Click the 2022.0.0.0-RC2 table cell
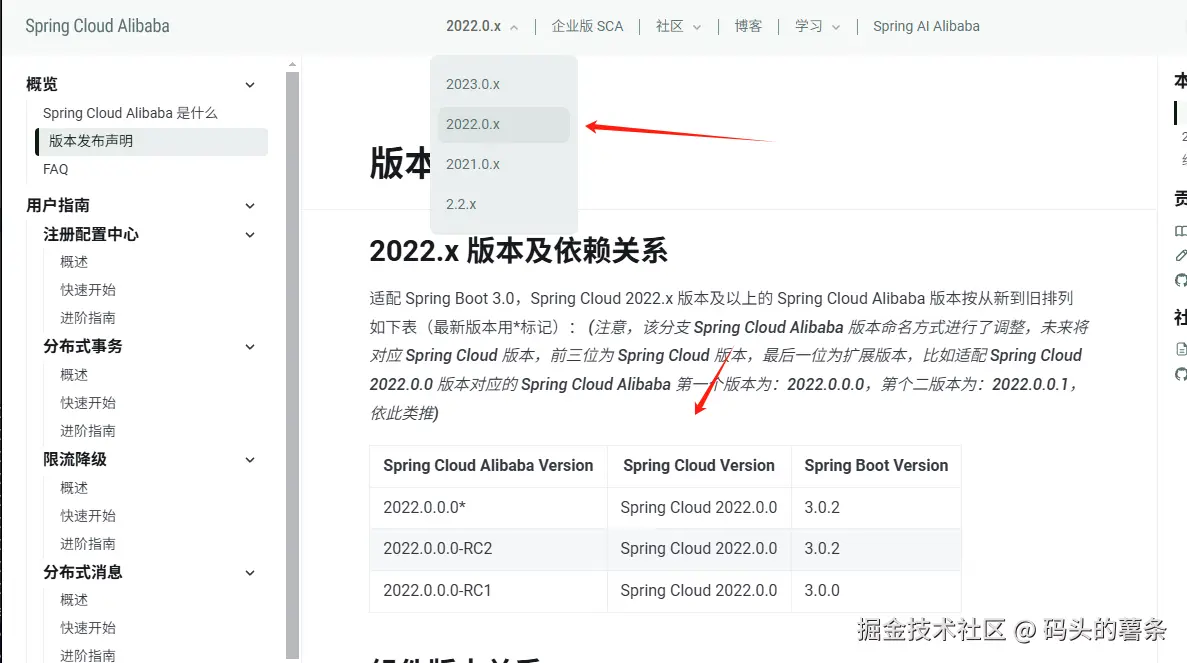Viewport: 1187px width, 663px height. pos(488,548)
